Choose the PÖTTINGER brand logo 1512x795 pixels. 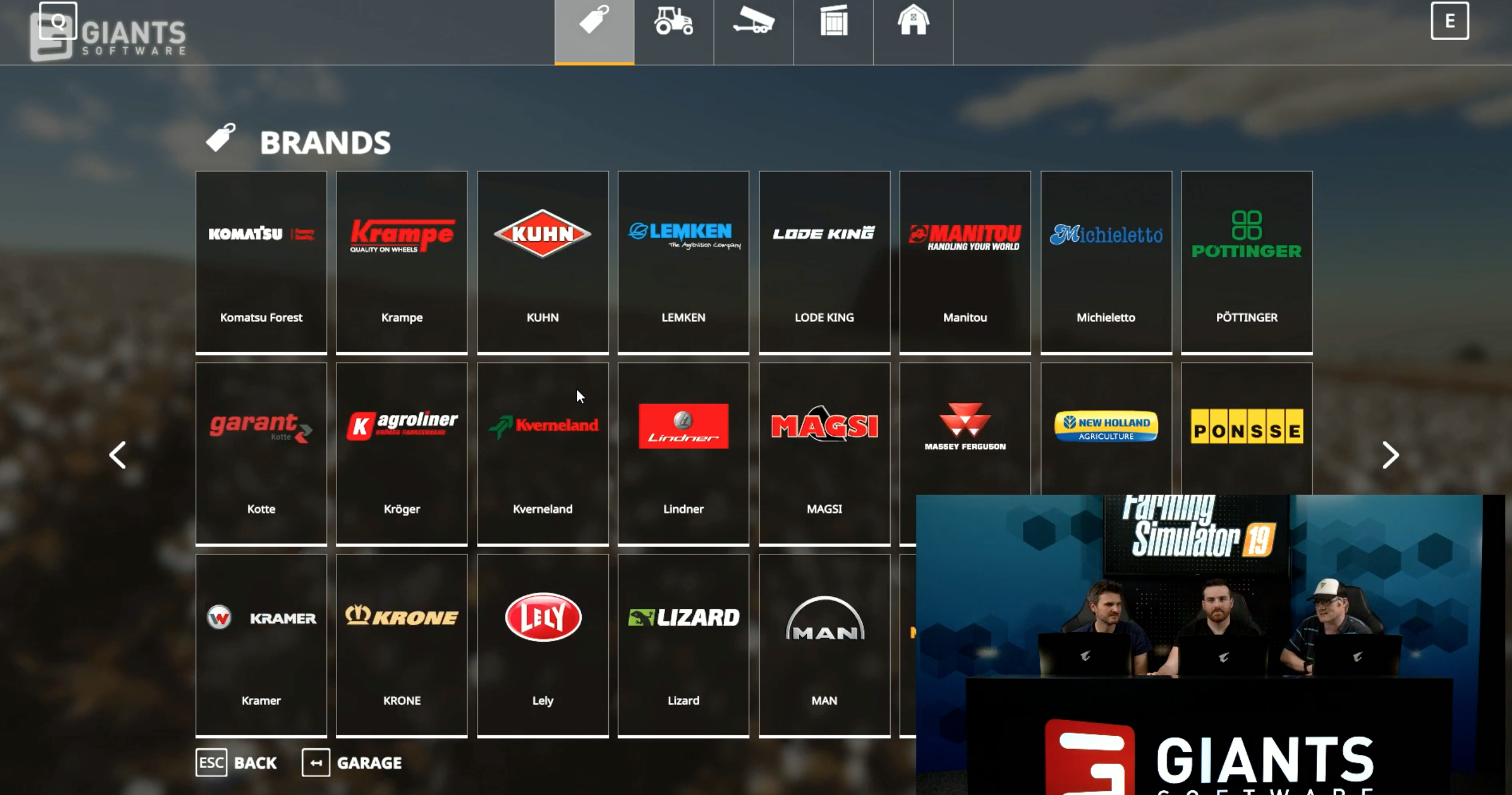pos(1246,235)
